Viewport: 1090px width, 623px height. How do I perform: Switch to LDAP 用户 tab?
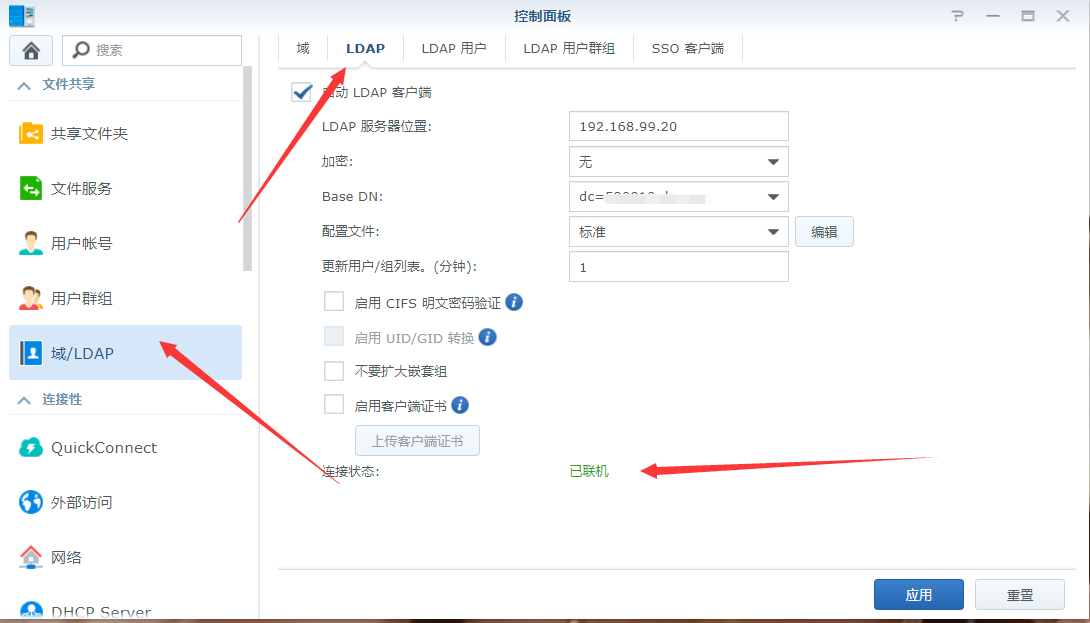coord(454,48)
